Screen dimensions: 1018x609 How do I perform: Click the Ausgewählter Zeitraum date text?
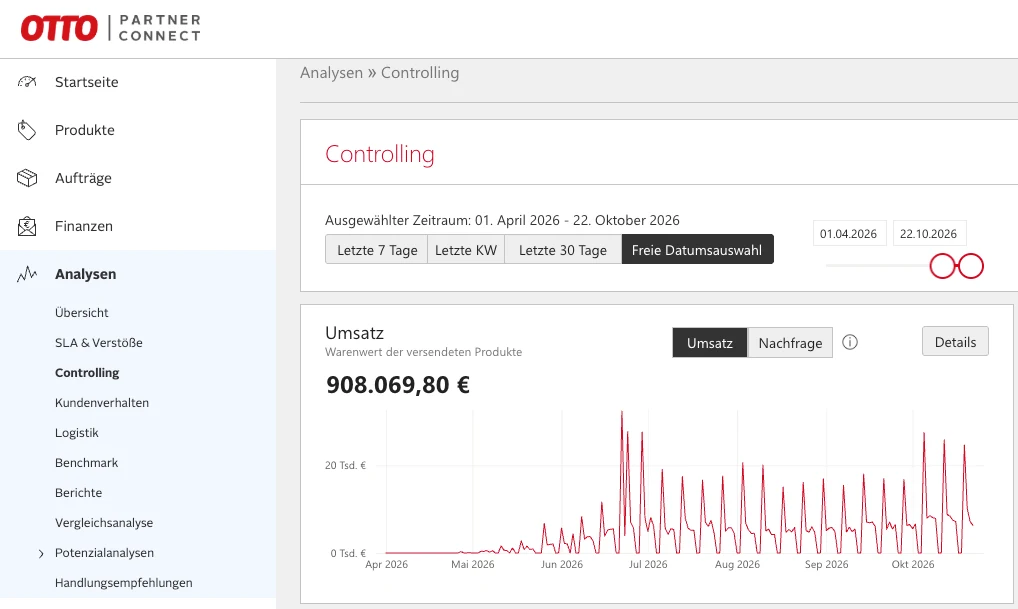(x=502, y=220)
